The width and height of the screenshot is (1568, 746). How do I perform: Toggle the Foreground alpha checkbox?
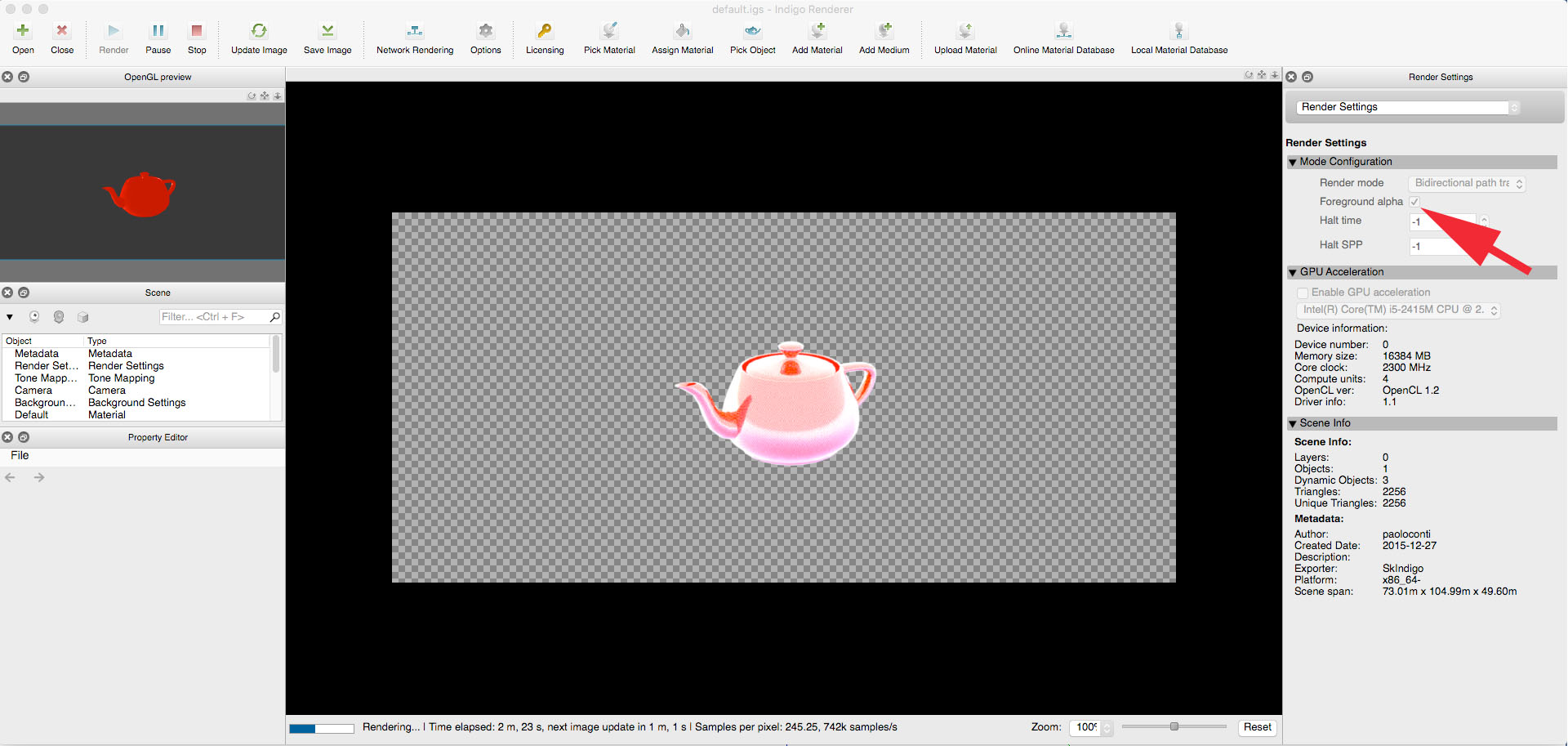click(x=1414, y=202)
